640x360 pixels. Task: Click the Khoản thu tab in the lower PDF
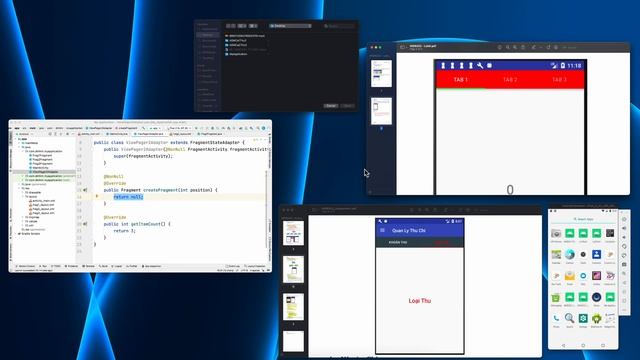[x=398, y=242]
